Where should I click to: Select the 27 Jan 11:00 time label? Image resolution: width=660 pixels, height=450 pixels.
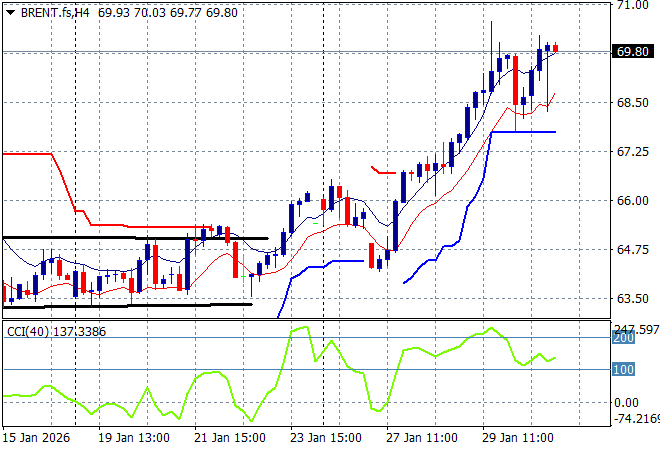coord(423,438)
